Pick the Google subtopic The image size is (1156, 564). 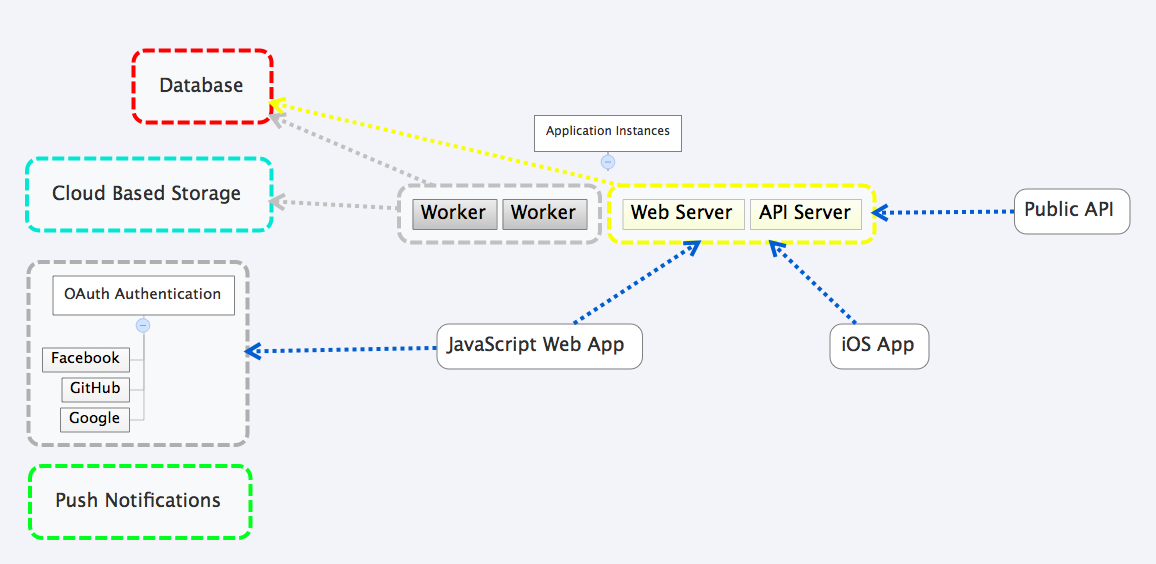[x=95, y=419]
